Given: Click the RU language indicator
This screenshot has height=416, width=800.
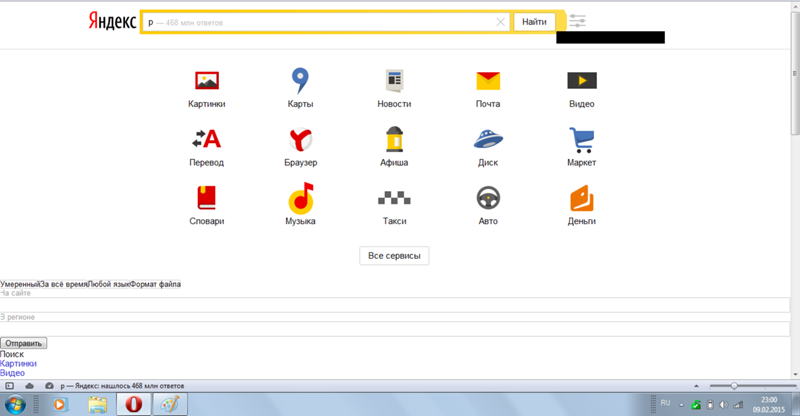Looking at the screenshot, I should click(x=665, y=403).
